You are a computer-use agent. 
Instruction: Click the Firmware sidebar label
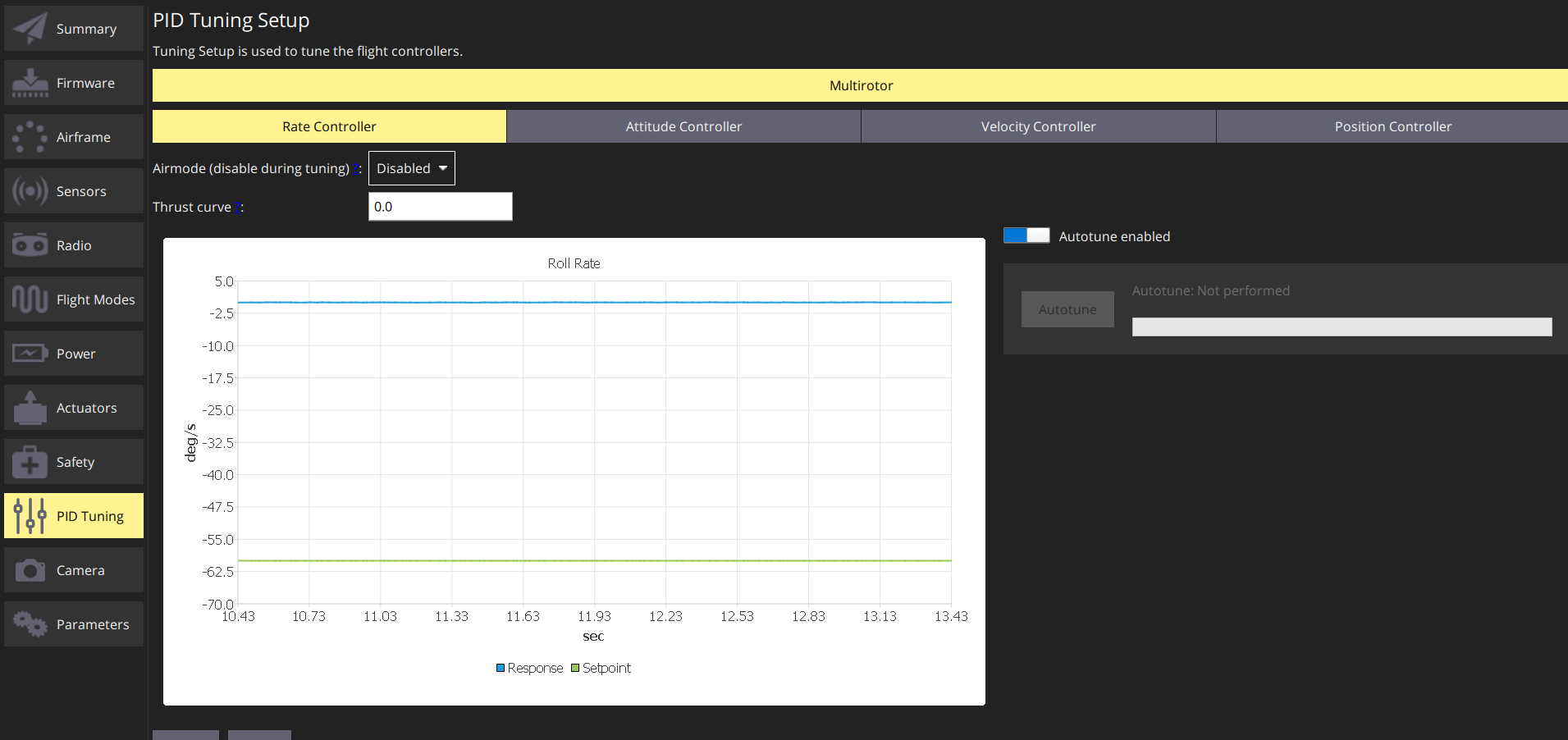tap(85, 83)
